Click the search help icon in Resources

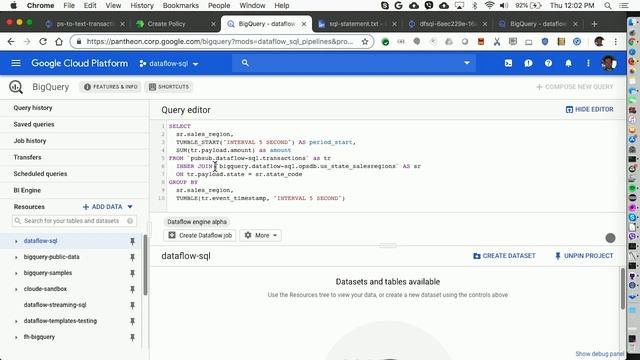pyautogui.click(x=130, y=221)
